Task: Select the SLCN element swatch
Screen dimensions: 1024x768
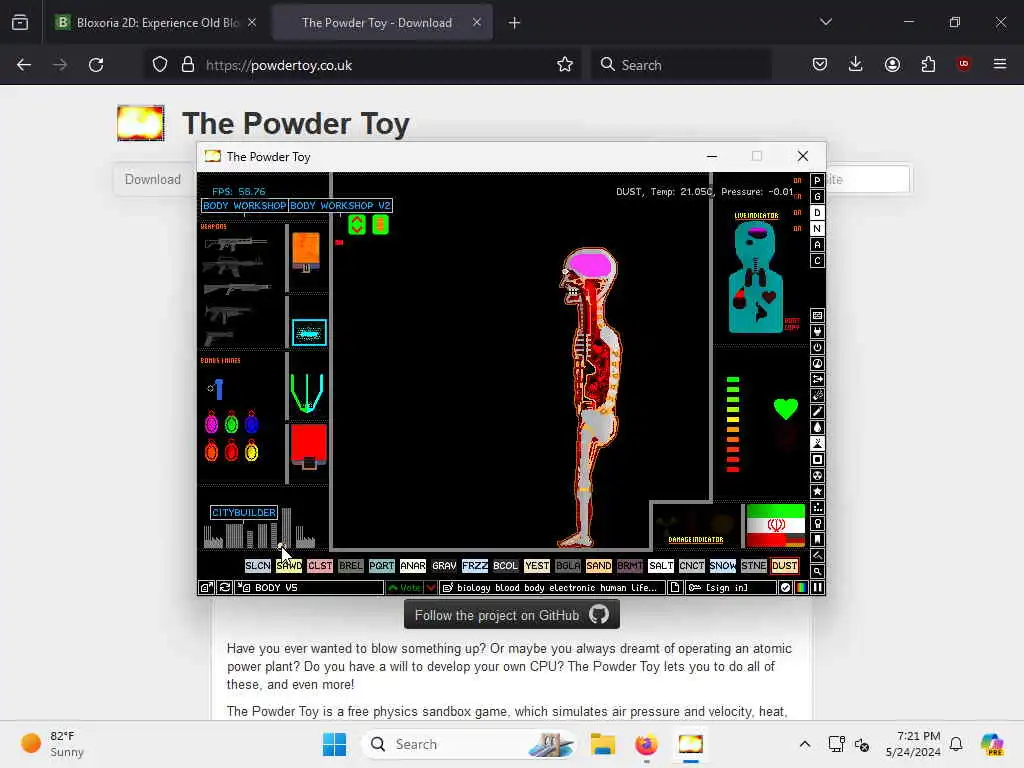Action: pyautogui.click(x=257, y=566)
